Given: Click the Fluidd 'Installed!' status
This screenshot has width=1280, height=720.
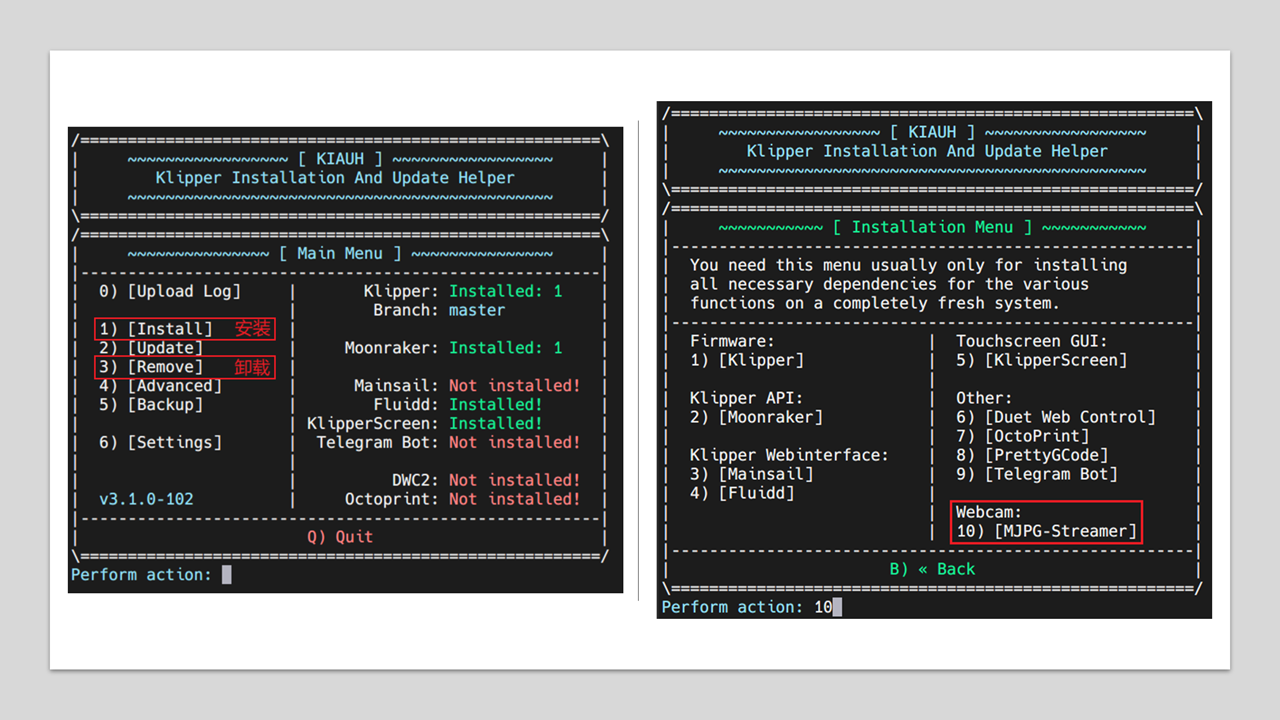Looking at the screenshot, I should tap(496, 404).
